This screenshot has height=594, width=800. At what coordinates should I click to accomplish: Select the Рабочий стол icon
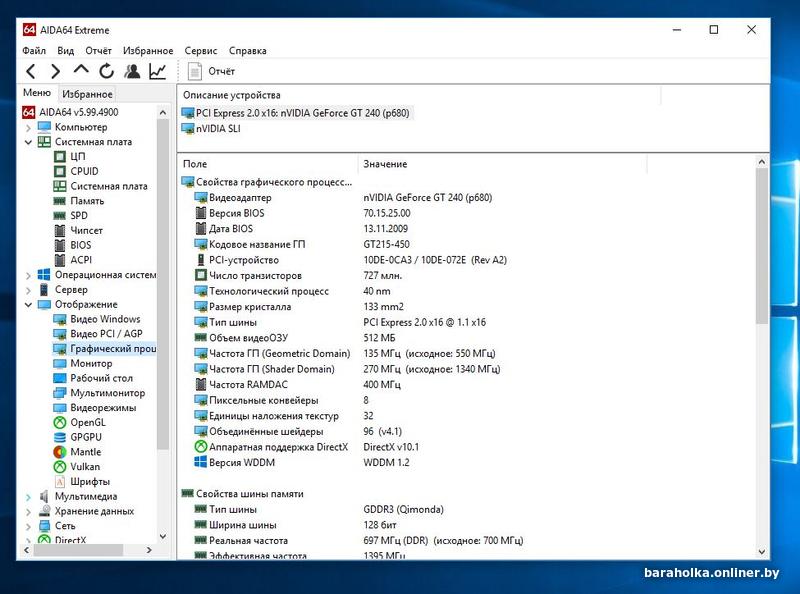[60, 379]
